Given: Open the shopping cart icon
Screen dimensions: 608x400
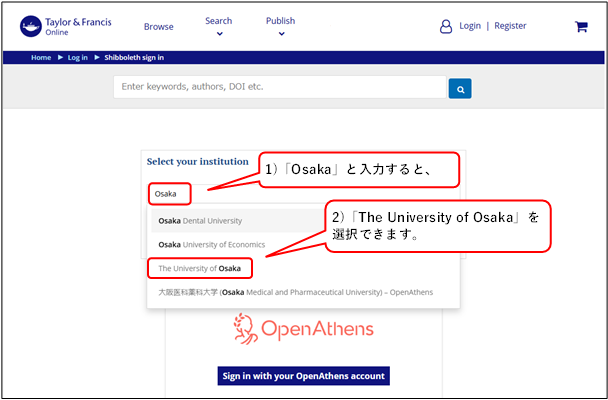Looking at the screenshot, I should coord(581,26).
